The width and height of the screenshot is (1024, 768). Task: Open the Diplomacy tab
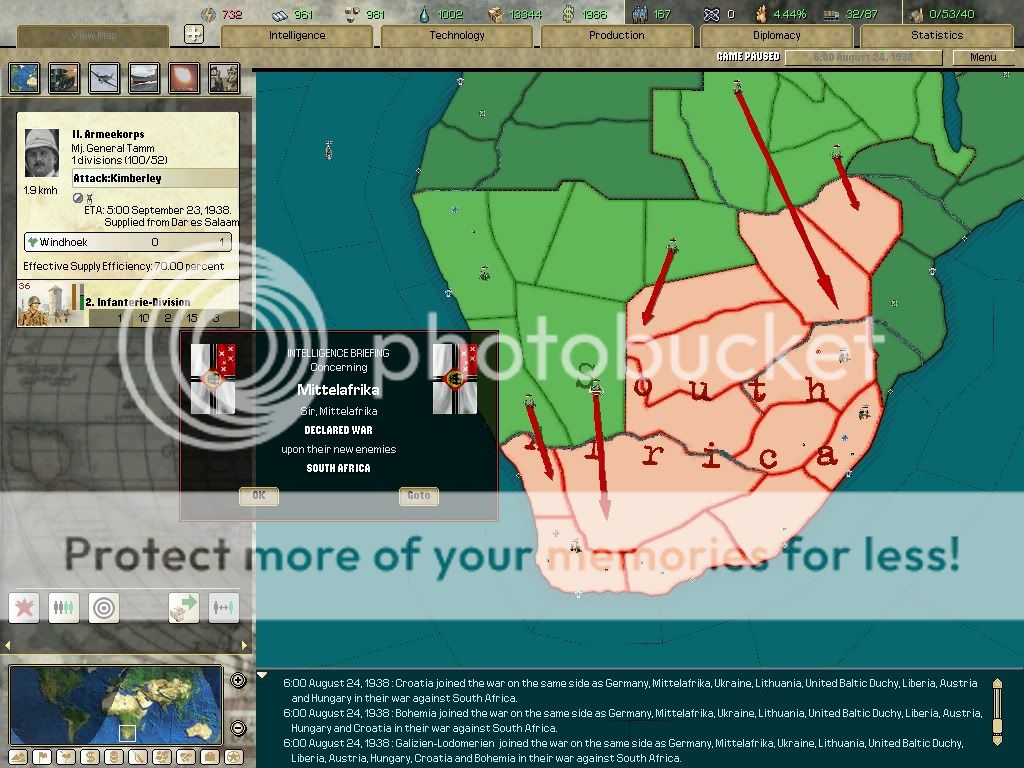click(x=776, y=35)
